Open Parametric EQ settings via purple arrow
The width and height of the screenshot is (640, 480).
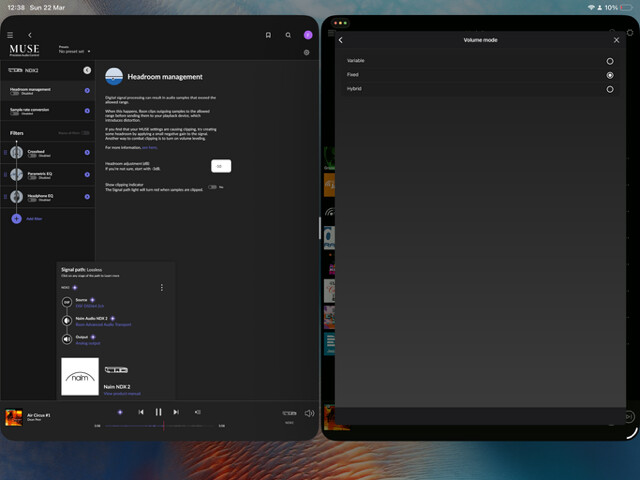tap(87, 174)
